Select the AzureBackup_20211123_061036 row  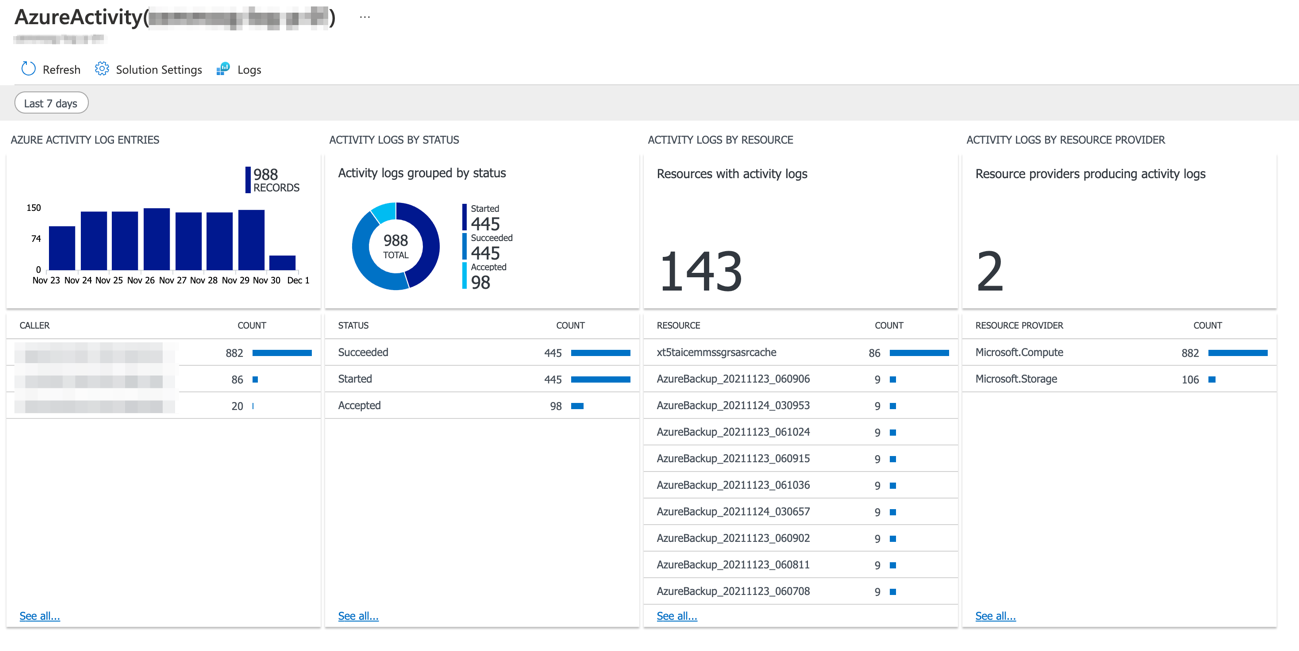[x=801, y=485]
